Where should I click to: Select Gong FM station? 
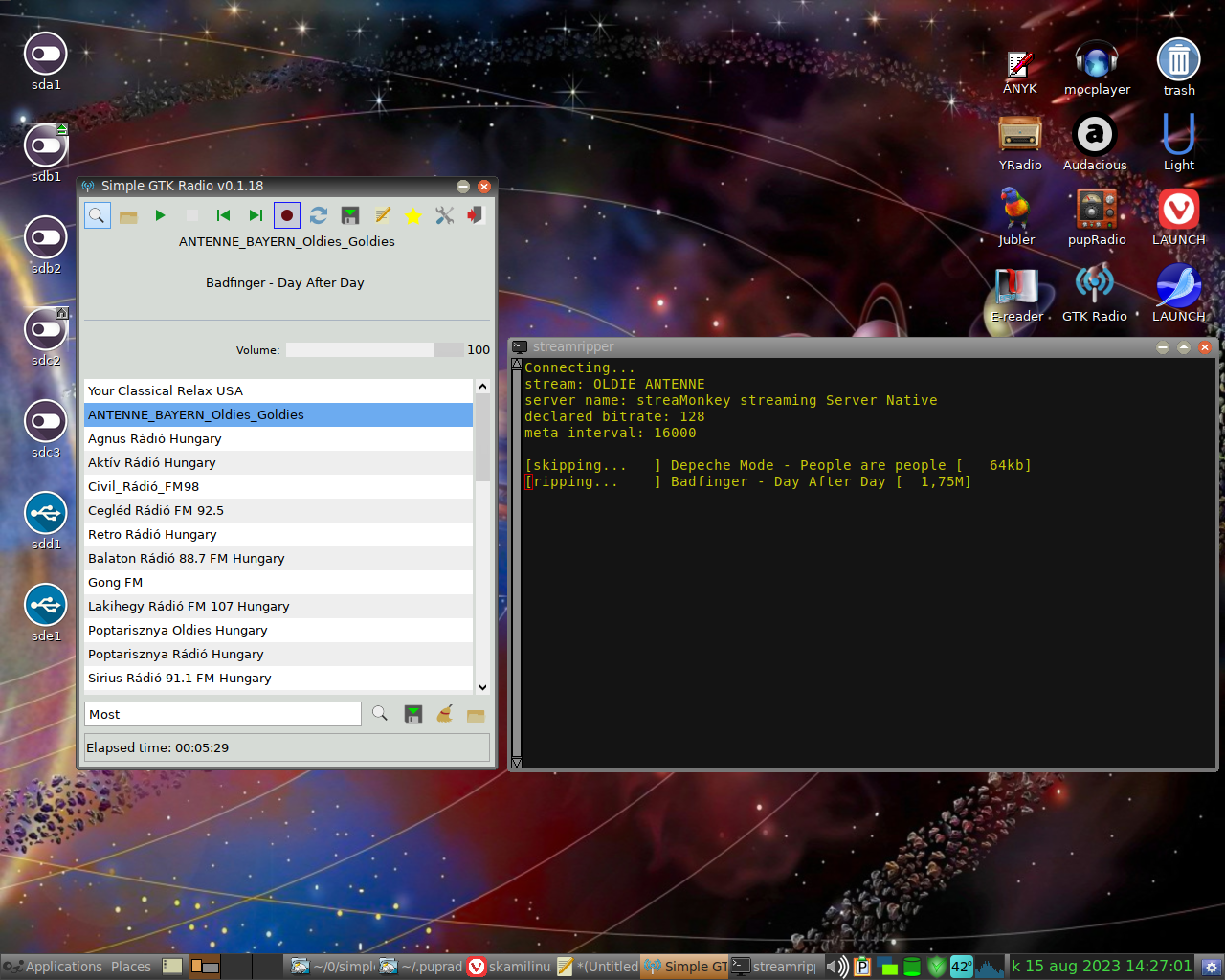(x=278, y=582)
